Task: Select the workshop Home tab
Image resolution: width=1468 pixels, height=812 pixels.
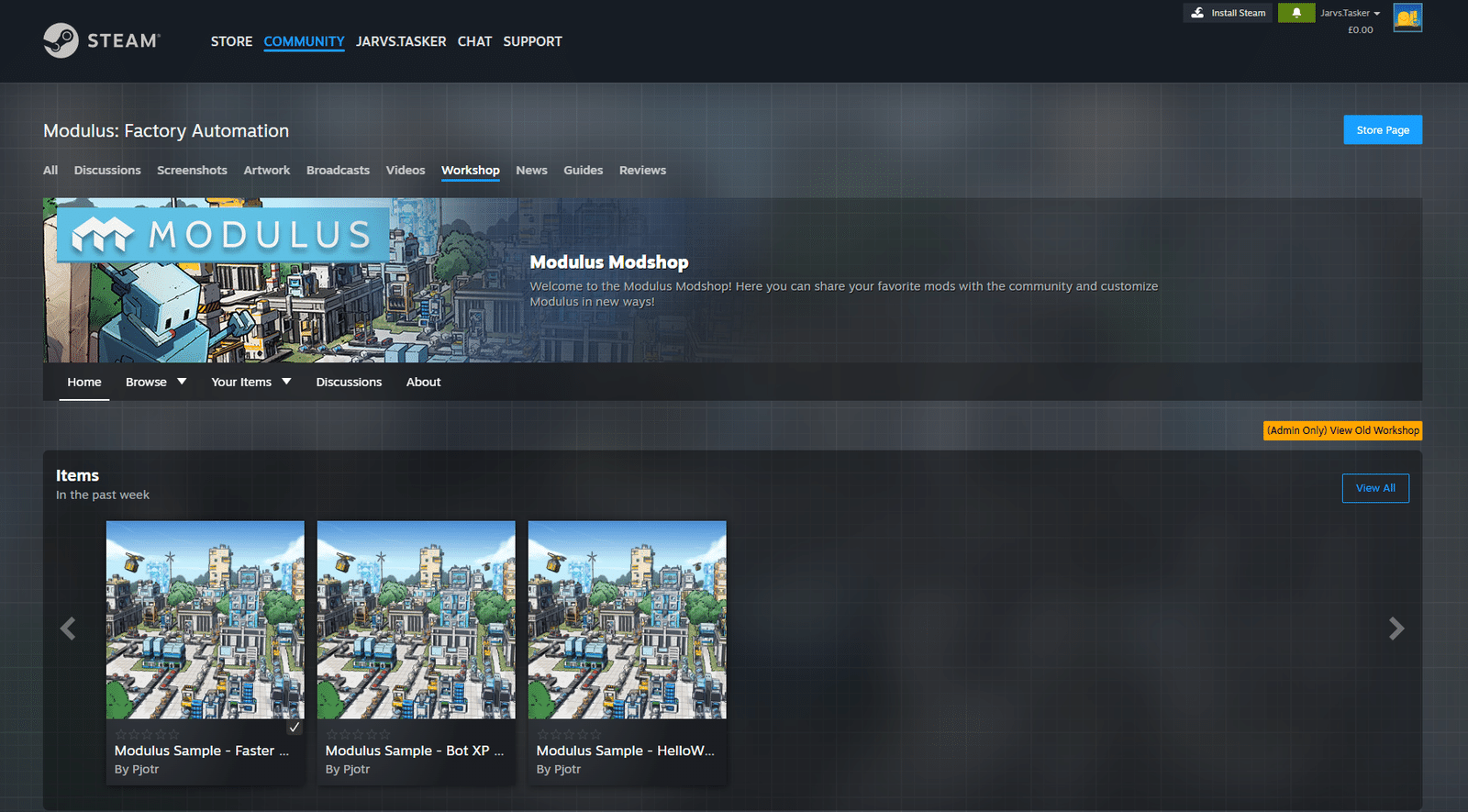Action: click(x=84, y=382)
